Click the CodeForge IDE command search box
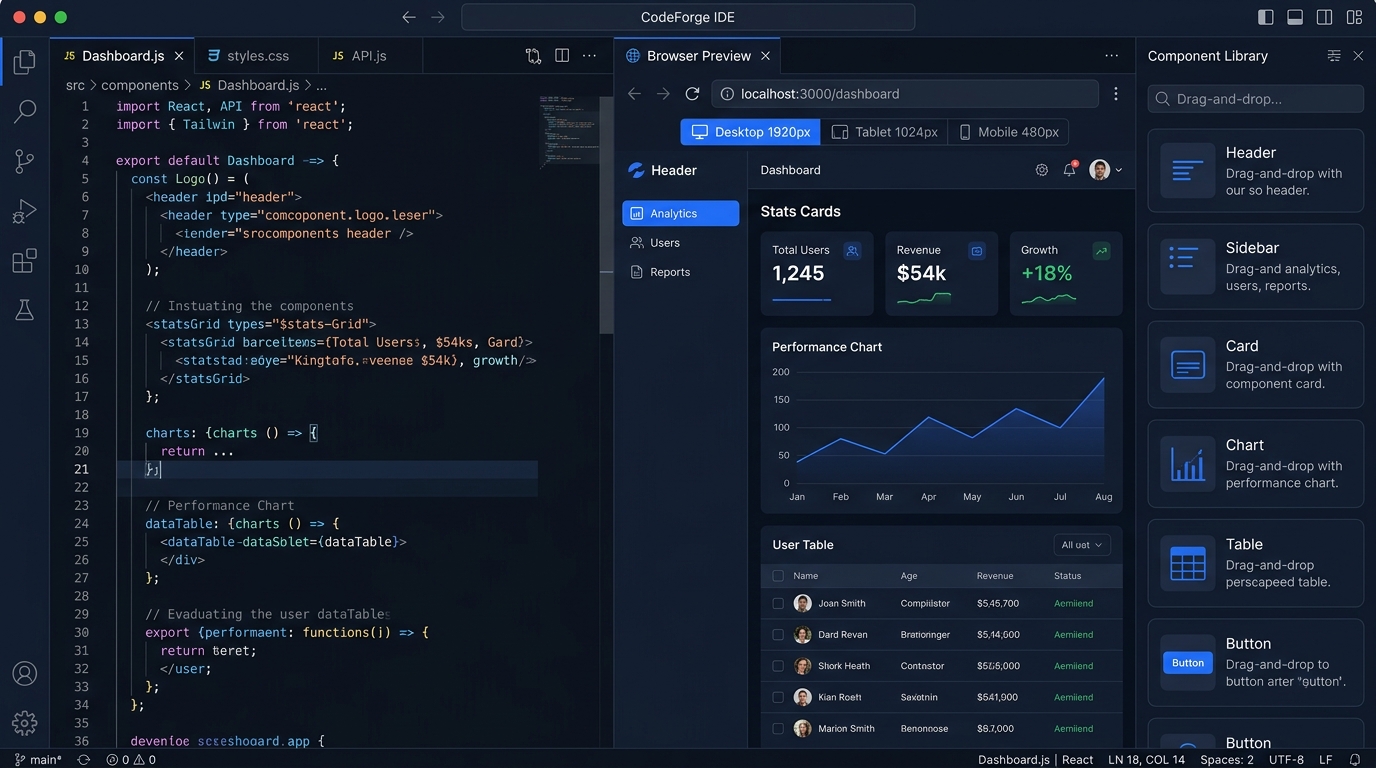 click(688, 17)
